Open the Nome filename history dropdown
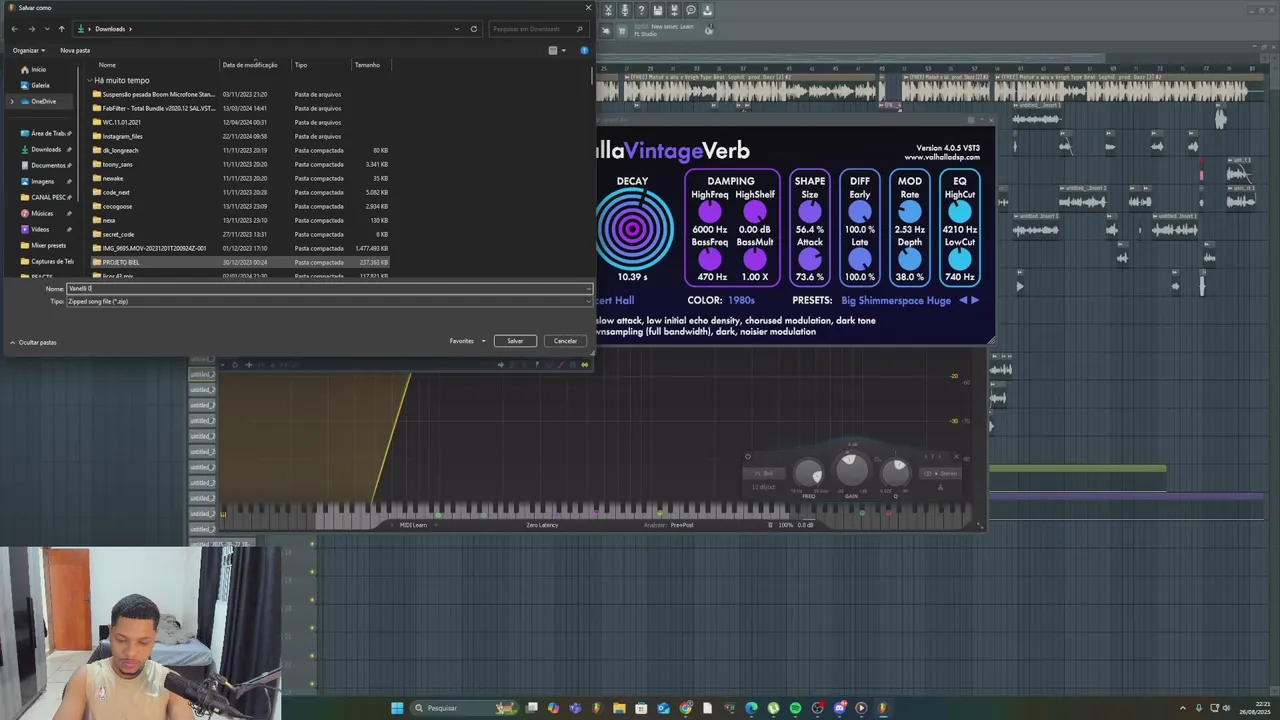 click(x=587, y=289)
